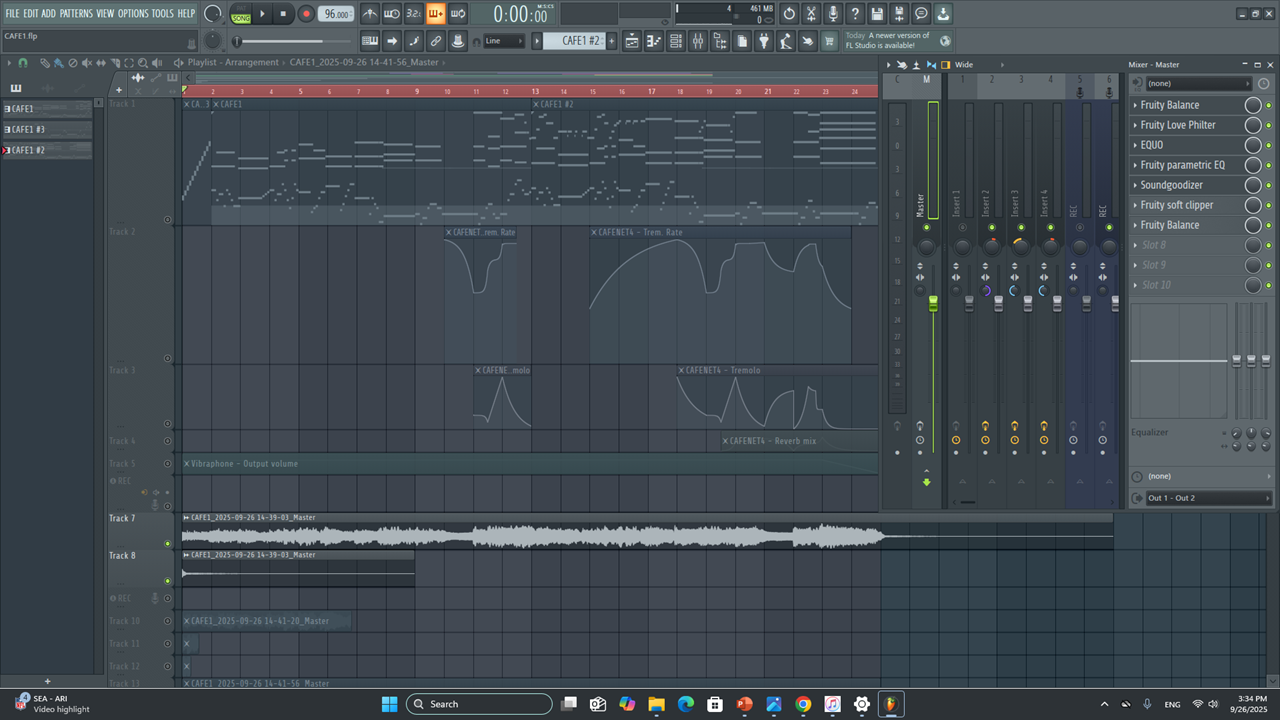Viewport: 1280px width, 720px height.
Task: Start playback with the Play button
Action: click(263, 14)
